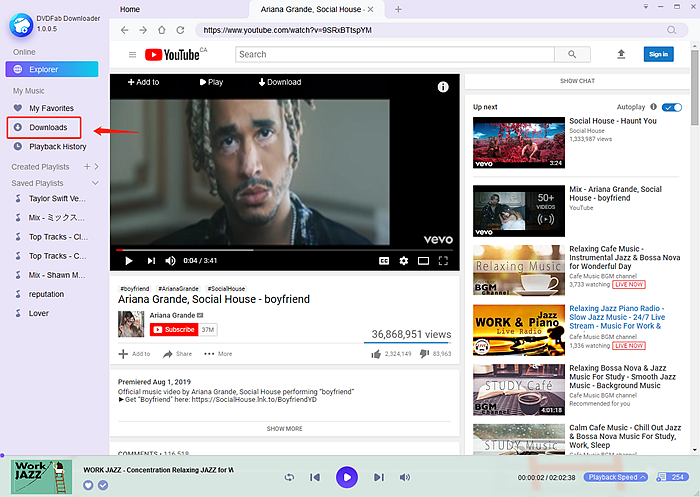This screenshot has height=497, width=700.
Task: Click the YouTube search magnifier button
Action: (572, 54)
